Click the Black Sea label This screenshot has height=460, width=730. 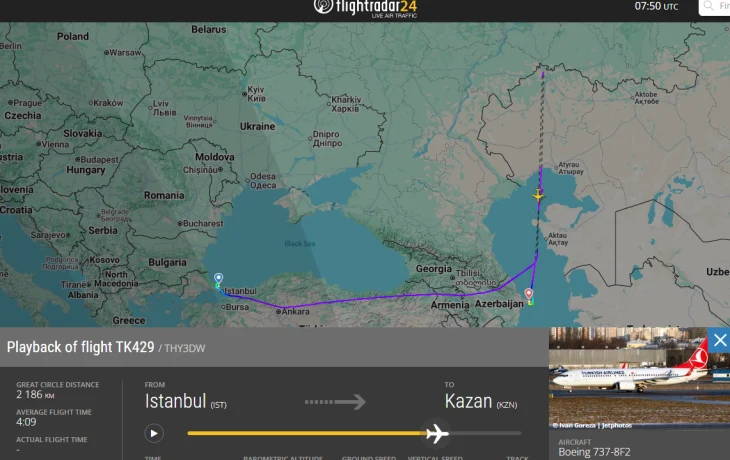(x=300, y=244)
